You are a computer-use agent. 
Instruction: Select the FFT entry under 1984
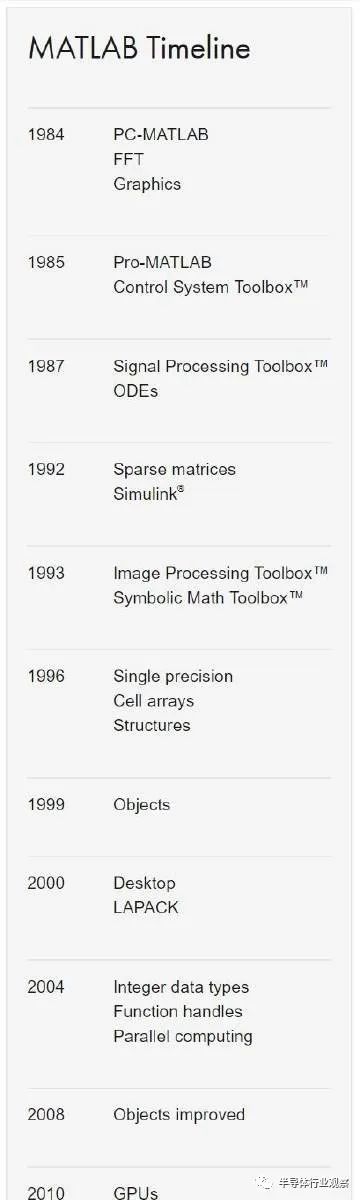coord(128,159)
